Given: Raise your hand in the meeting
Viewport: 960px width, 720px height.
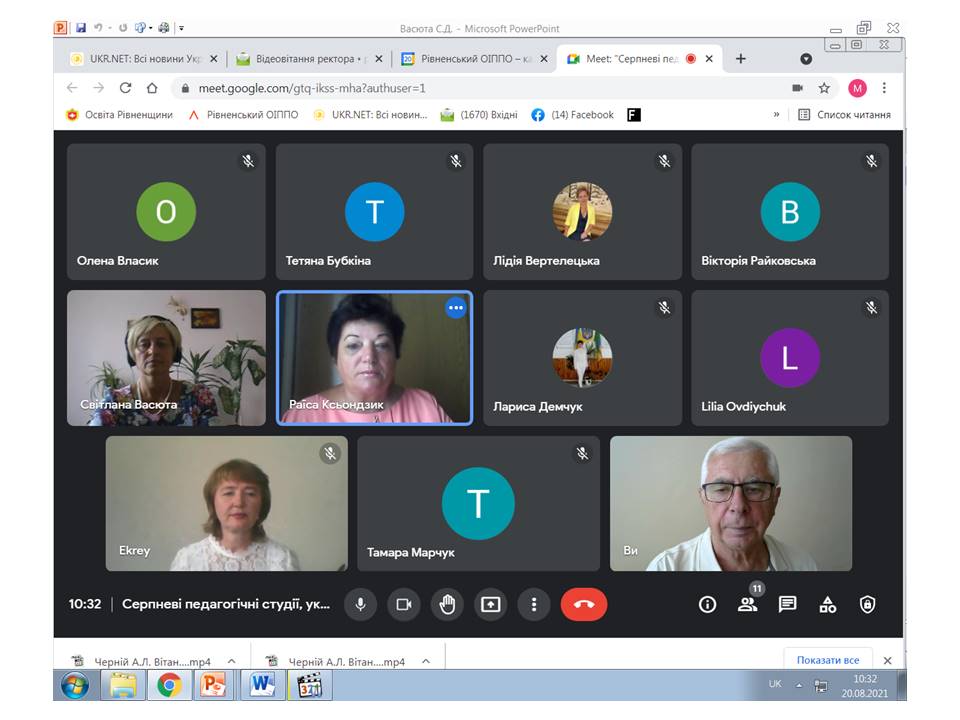Looking at the screenshot, I should click(x=448, y=604).
